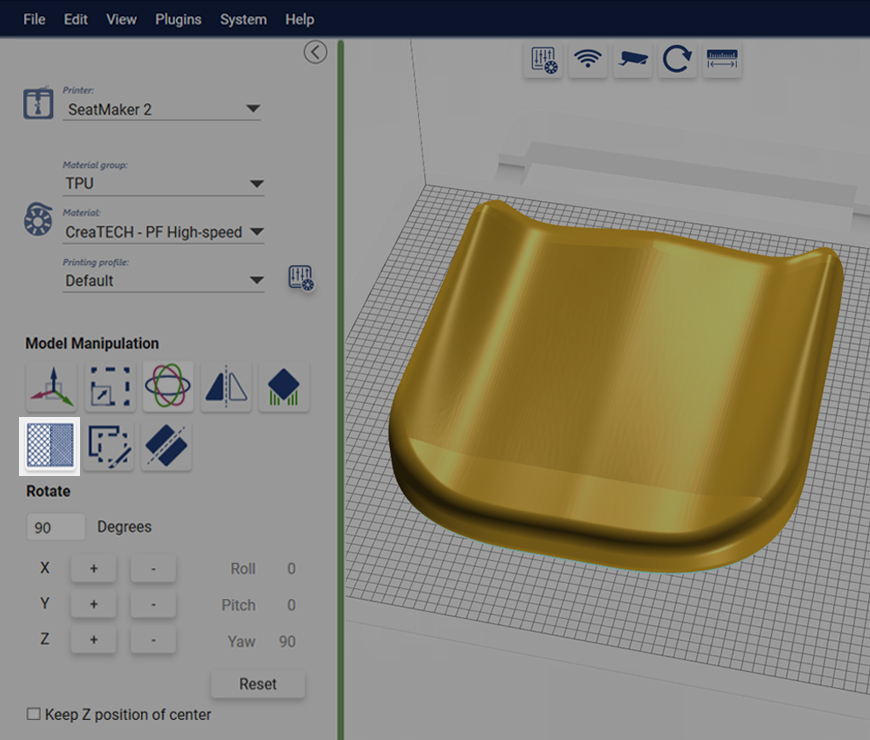This screenshot has height=740, width=870.
Task: Toggle Keep Z position of center checkbox
Action: click(x=33, y=714)
